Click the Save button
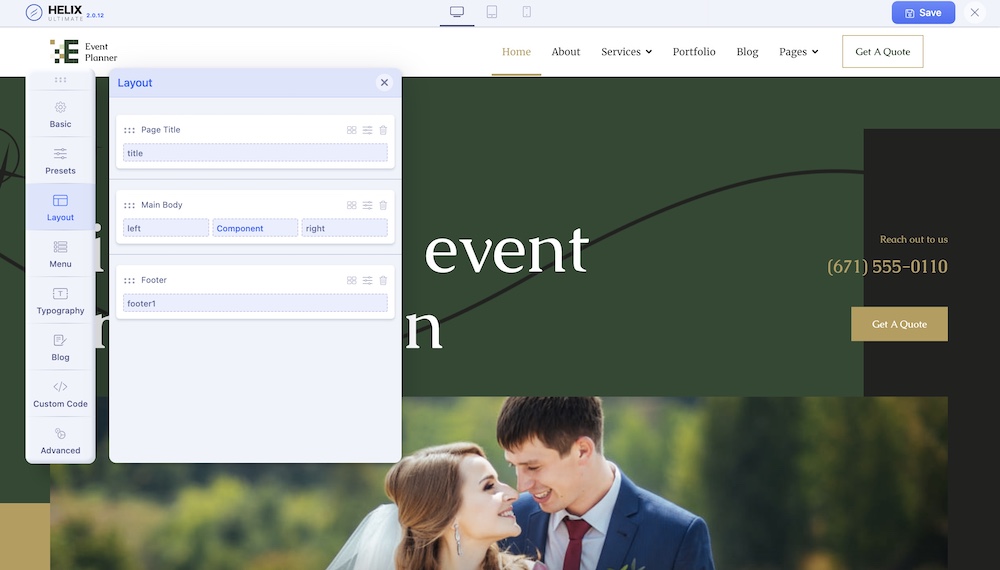 (922, 13)
